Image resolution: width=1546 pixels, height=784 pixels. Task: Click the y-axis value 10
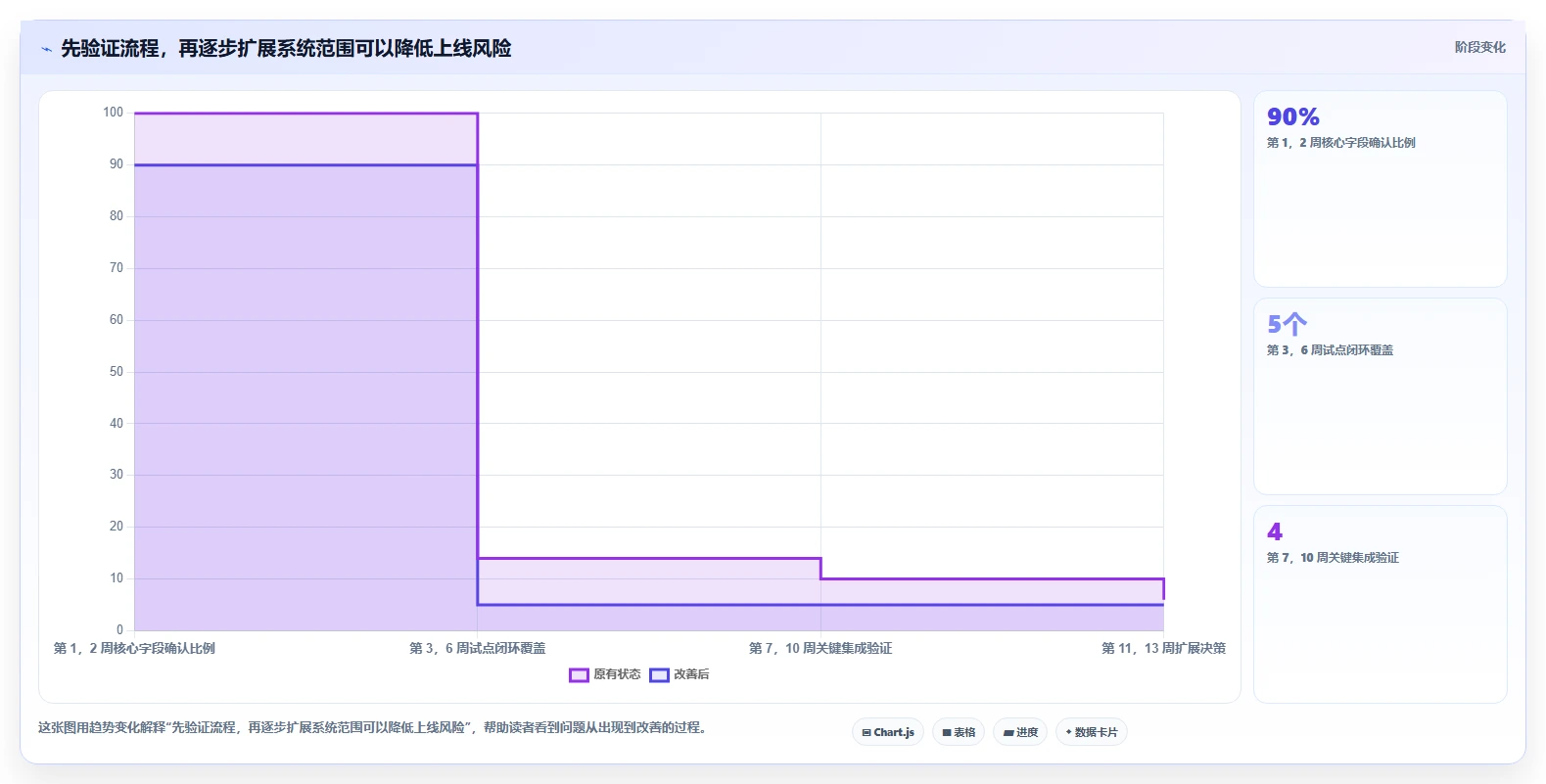(x=117, y=578)
